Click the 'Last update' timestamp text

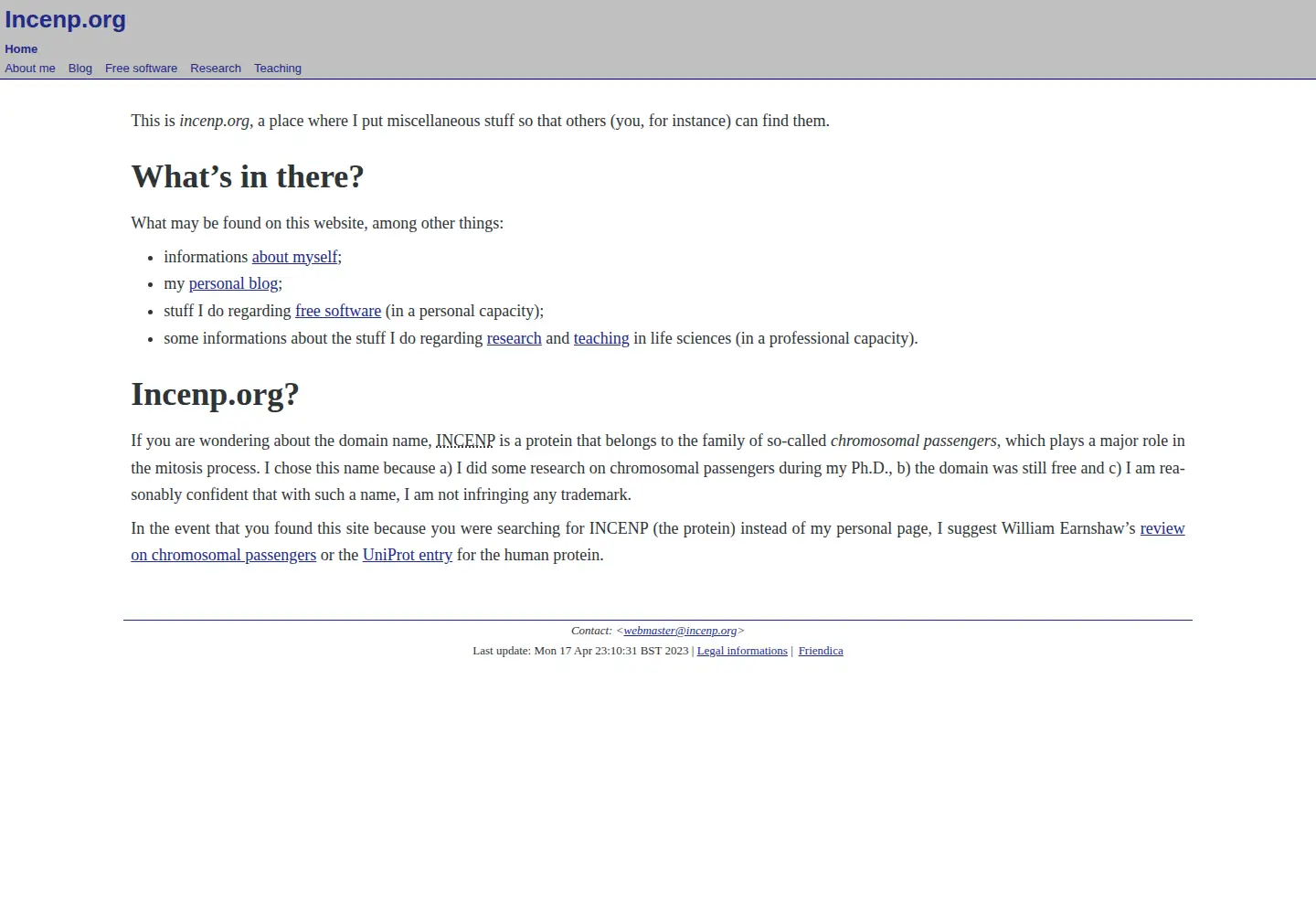tap(580, 651)
